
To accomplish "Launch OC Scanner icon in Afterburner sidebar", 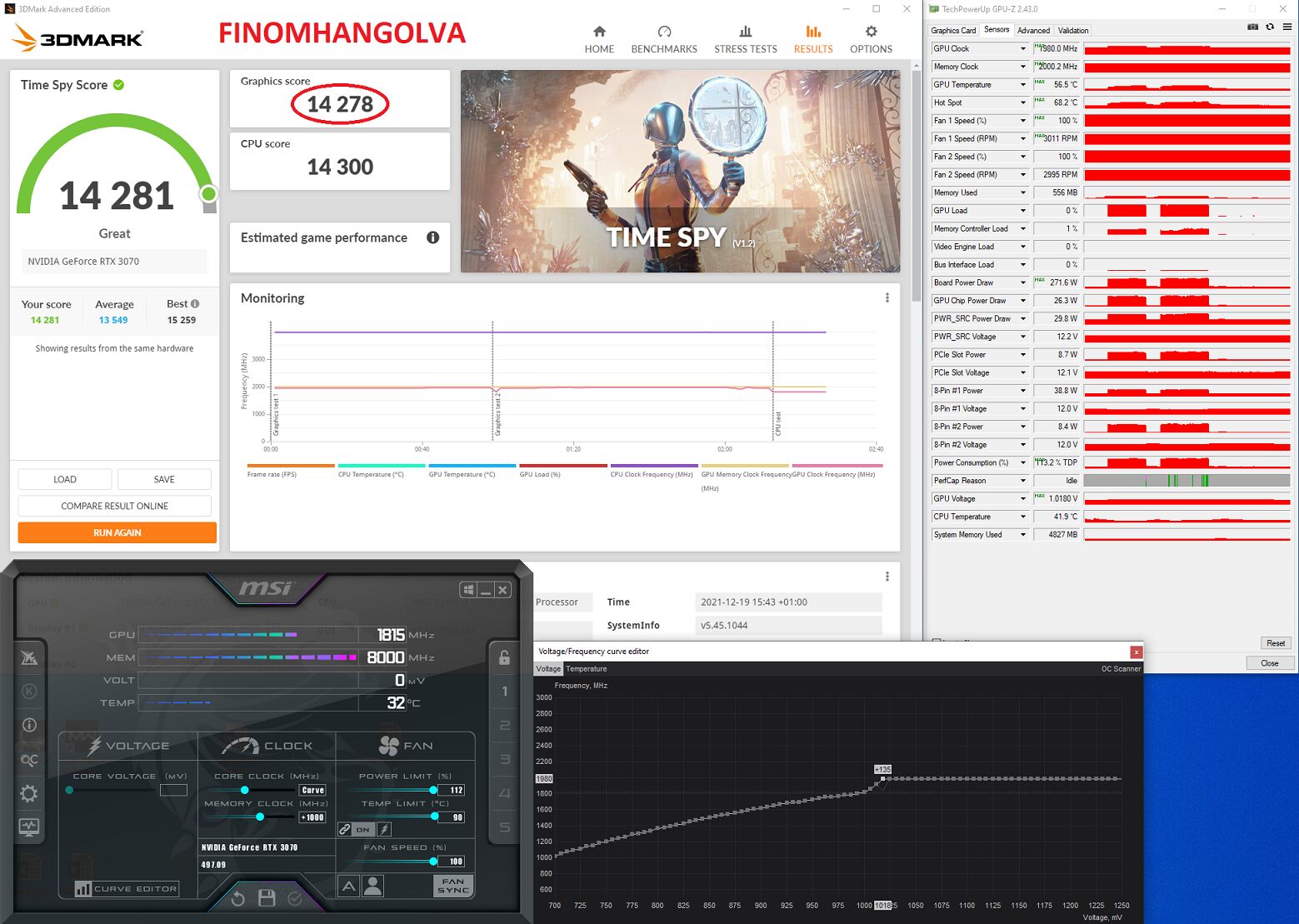I will point(29,760).
